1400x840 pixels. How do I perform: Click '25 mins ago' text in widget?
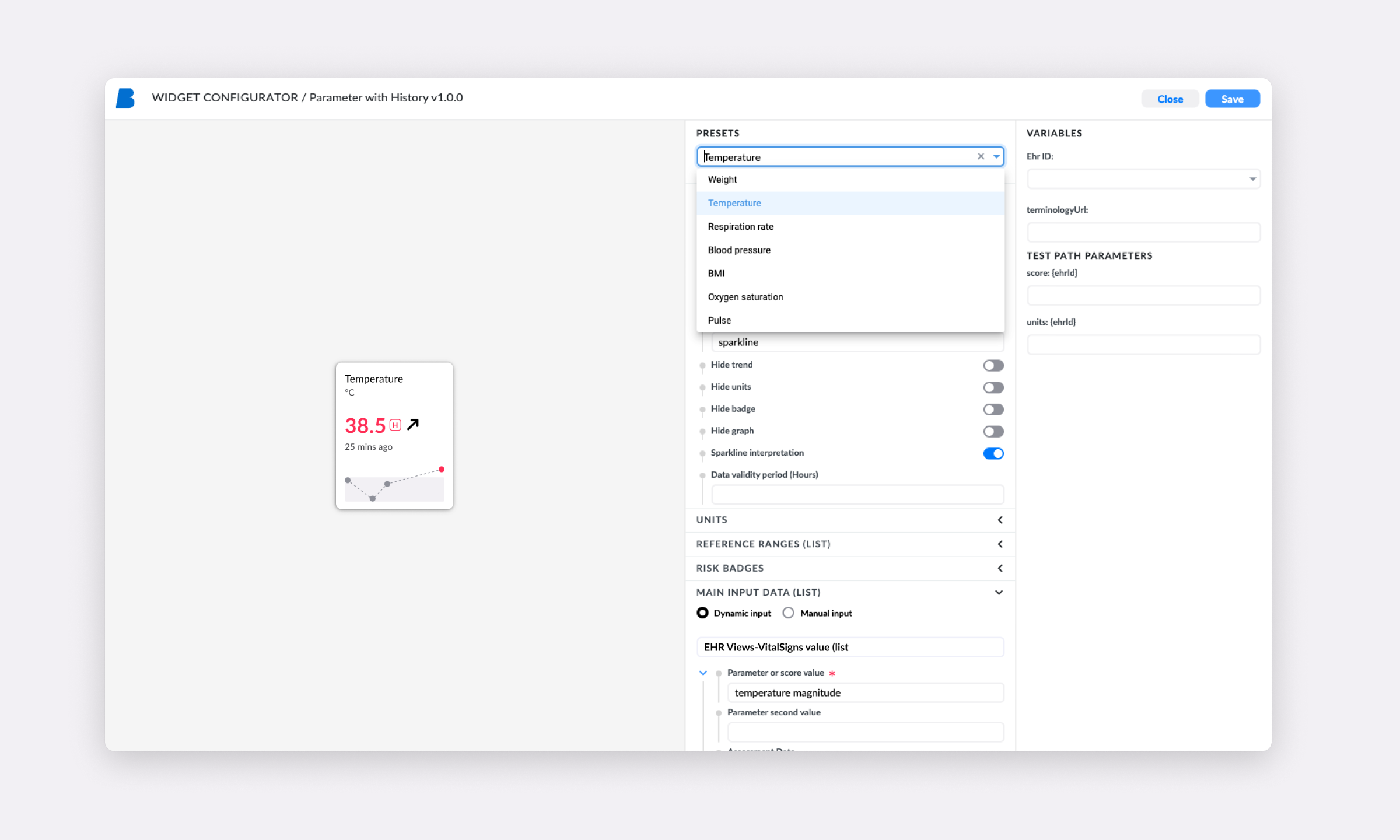[x=369, y=447]
